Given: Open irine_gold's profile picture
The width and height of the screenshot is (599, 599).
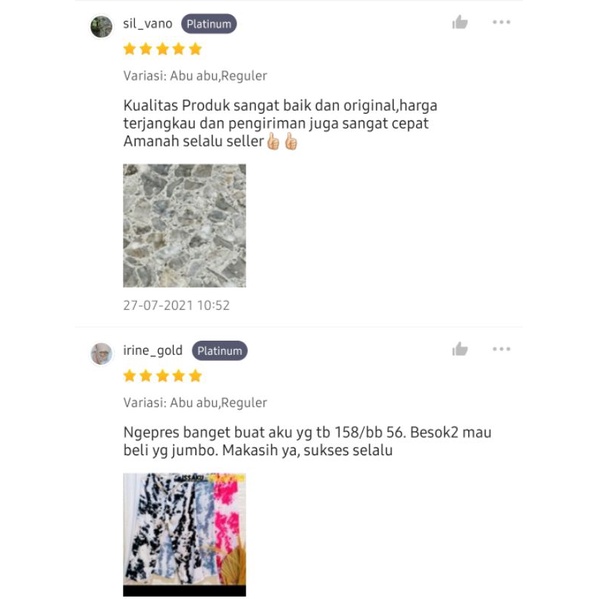Looking at the screenshot, I should pos(101,353).
